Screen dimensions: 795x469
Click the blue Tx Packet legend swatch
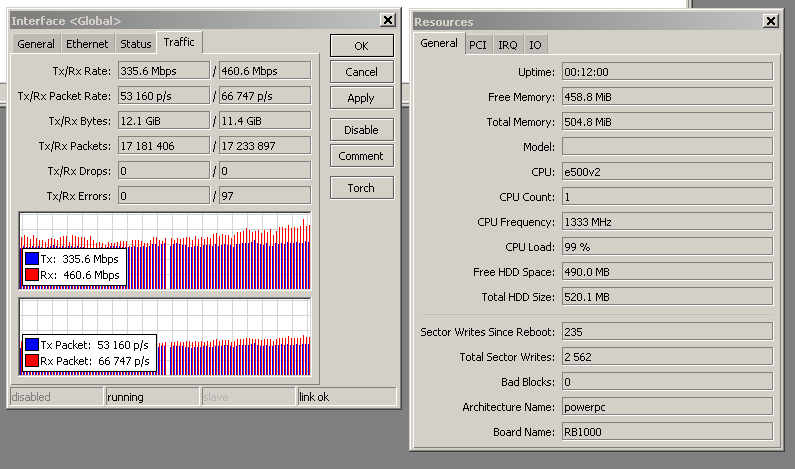pyautogui.click(x=32, y=345)
